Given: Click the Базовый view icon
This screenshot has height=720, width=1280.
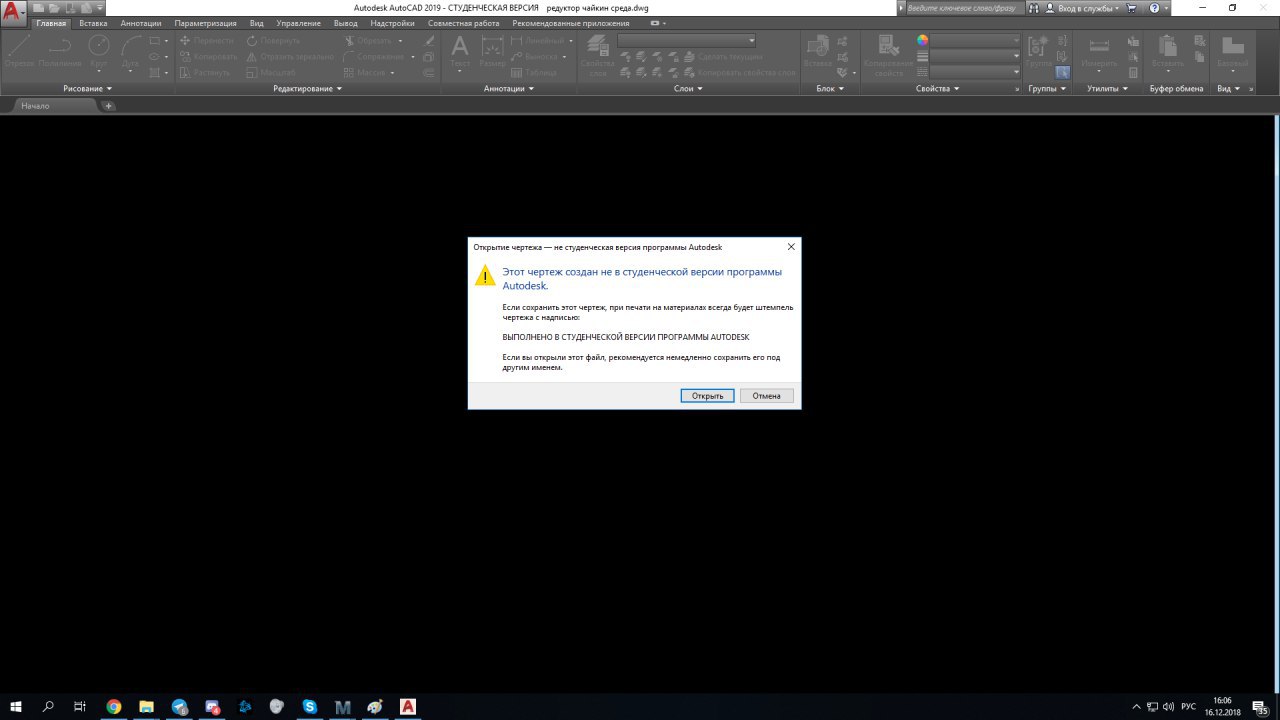Looking at the screenshot, I should coord(1232,52).
